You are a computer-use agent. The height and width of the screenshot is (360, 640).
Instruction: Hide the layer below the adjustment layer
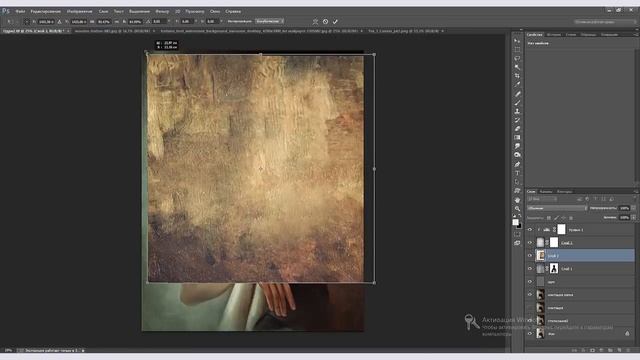[530, 242]
